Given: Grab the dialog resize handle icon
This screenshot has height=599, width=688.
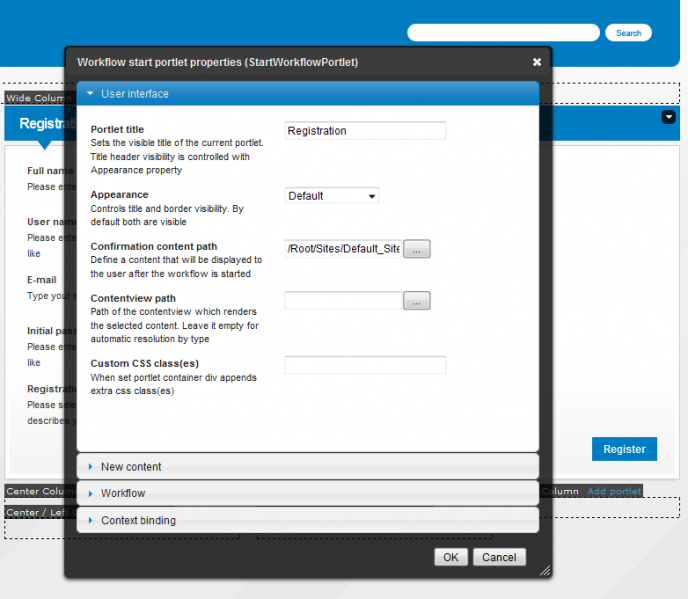Looking at the screenshot, I should pyautogui.click(x=545, y=570).
